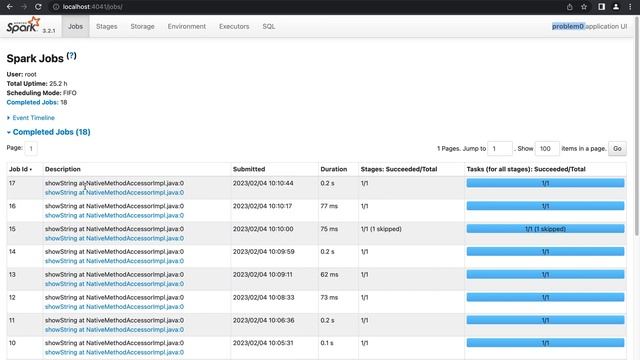This screenshot has height=360, width=640.
Task: Click the (?) help icon beside Spark Jobs
Action: pyautogui.click(x=71, y=56)
